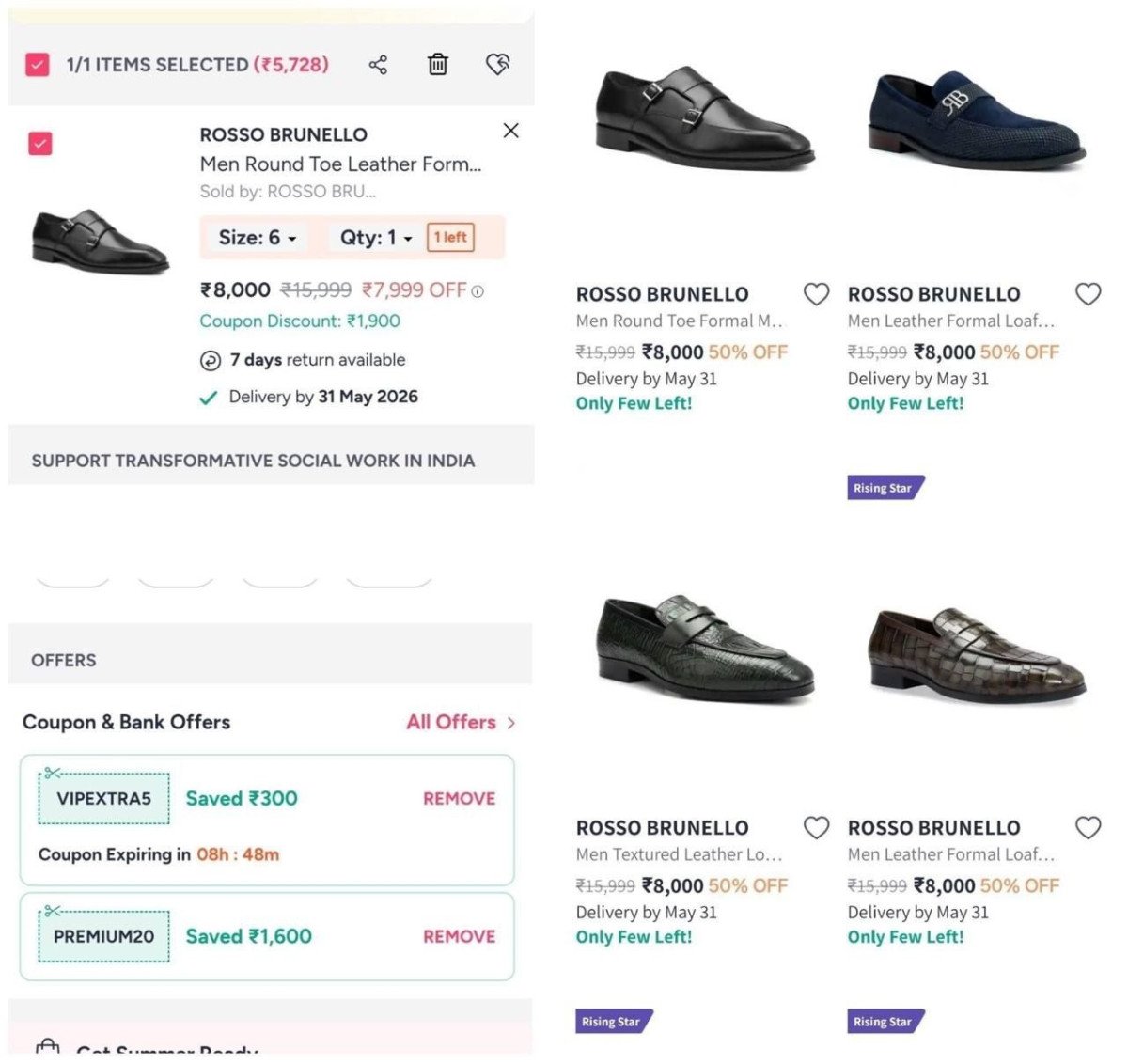Screen dimensions: 1128x1064
Task: Click the 7 days return icon
Action: pyautogui.click(x=211, y=361)
